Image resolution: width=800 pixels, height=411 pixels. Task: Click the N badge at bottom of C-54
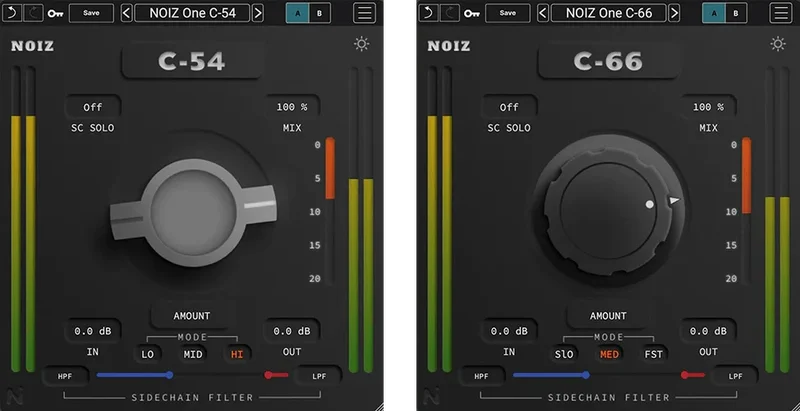pyautogui.click(x=16, y=396)
